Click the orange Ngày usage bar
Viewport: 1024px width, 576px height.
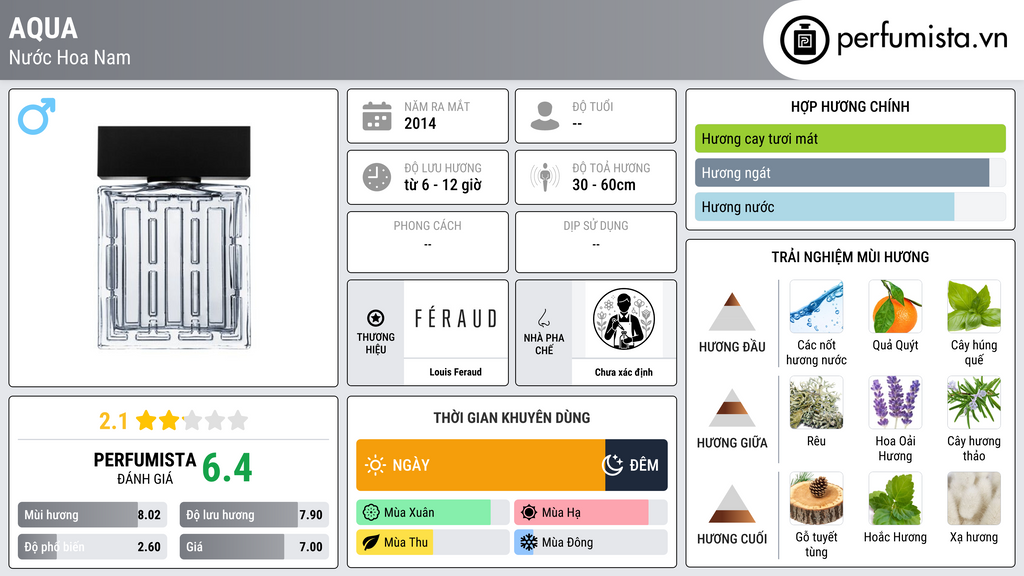481,465
